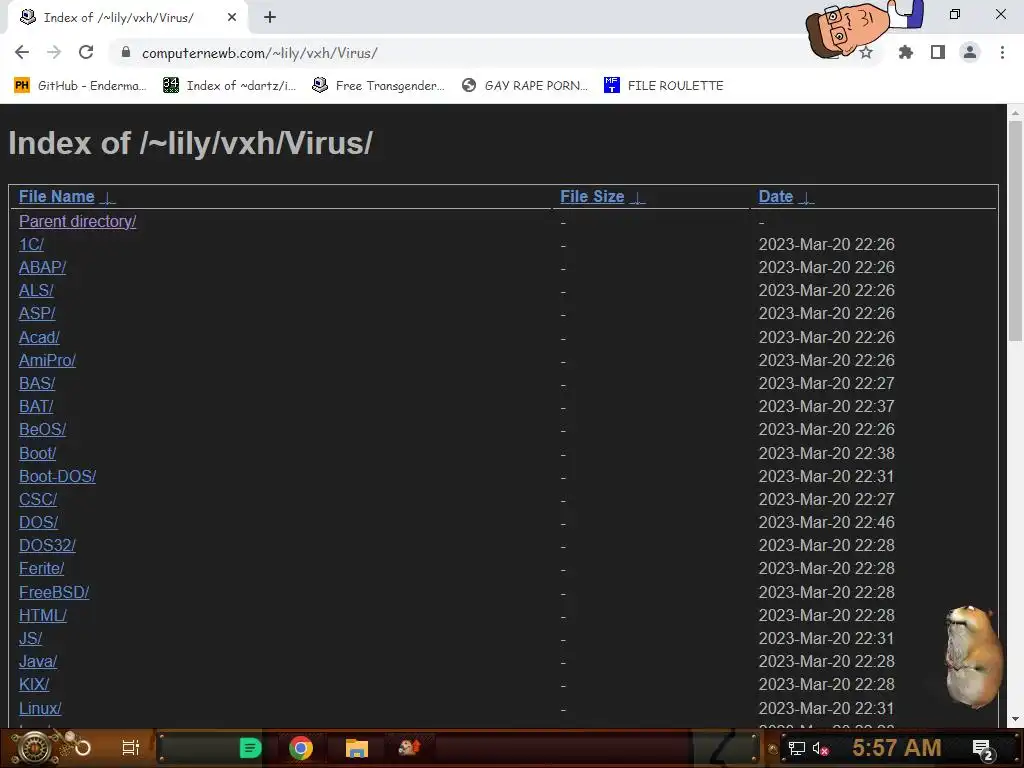Reload the page with the refresh icon
1024x768 pixels.
click(x=86, y=53)
